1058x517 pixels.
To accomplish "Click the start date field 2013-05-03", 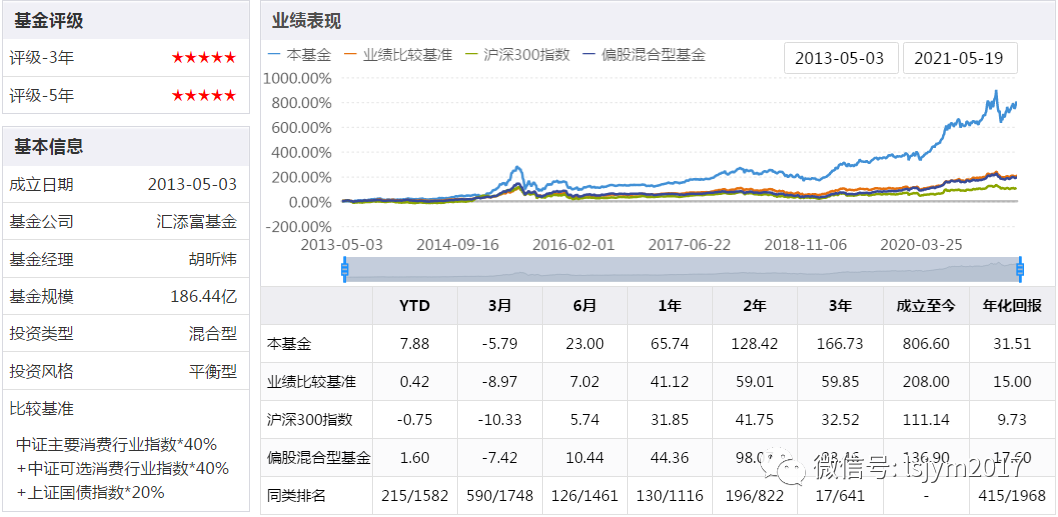I will (x=841, y=58).
